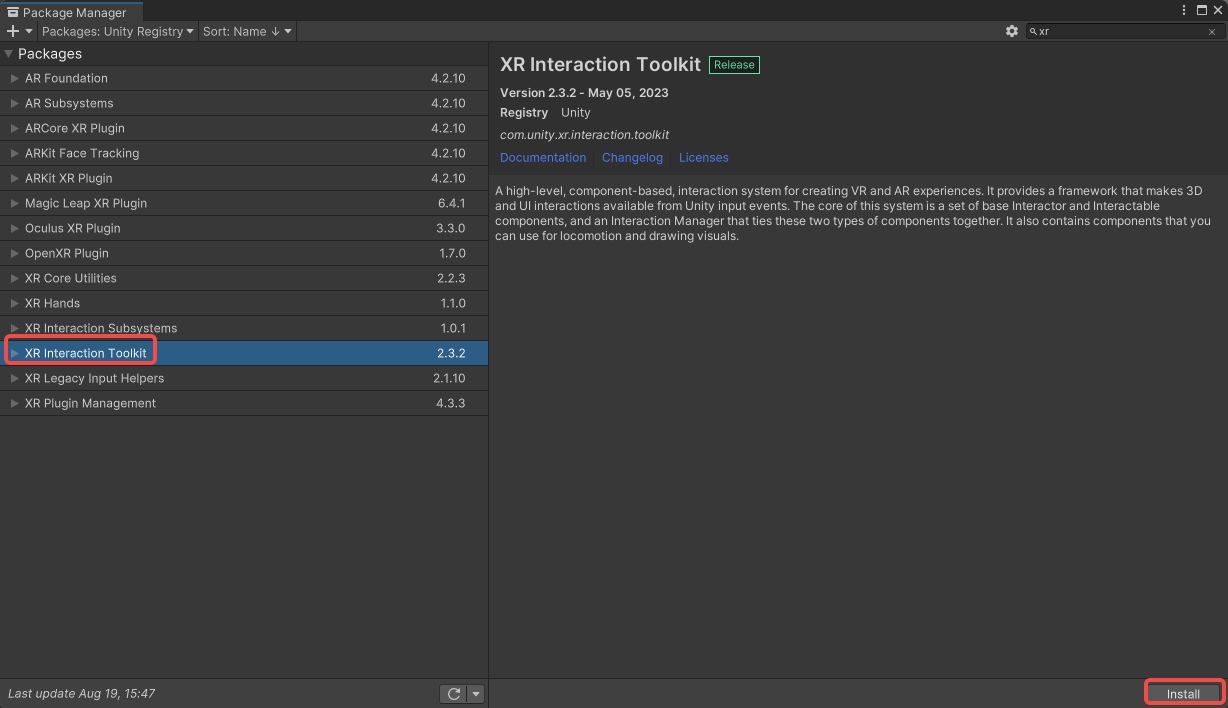Click the magnifier icon in search box
Screen dimensions: 1228x708
(1034, 31)
